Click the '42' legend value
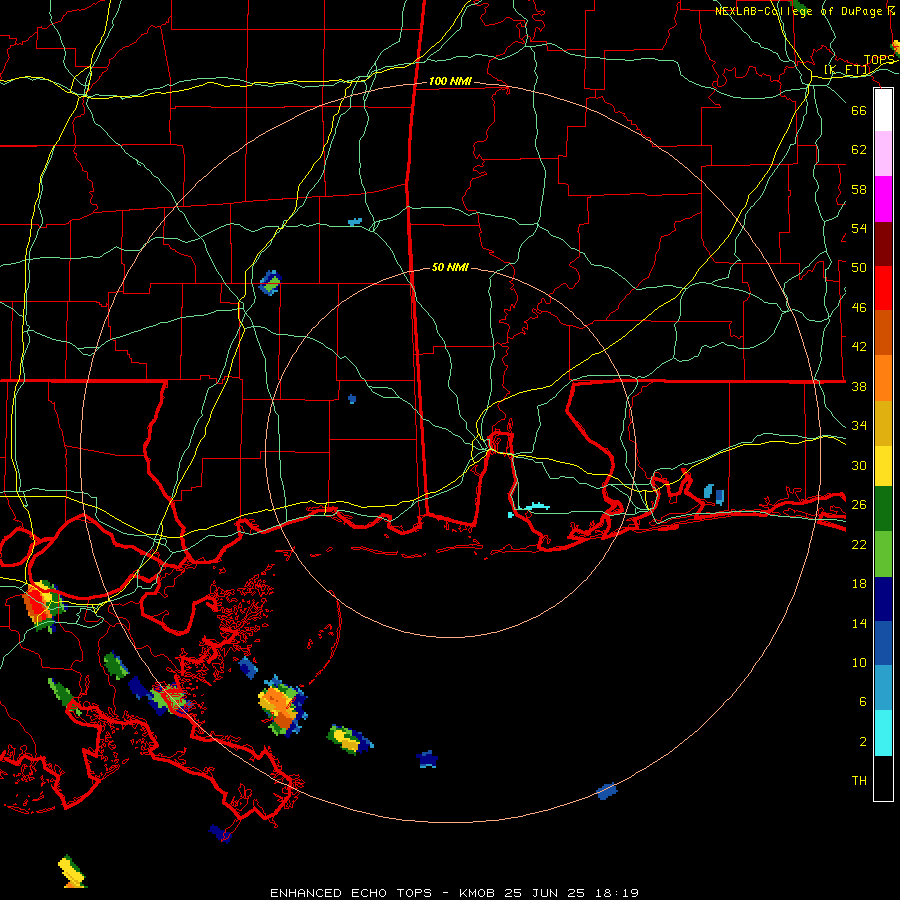The width and height of the screenshot is (900, 900). [x=859, y=346]
